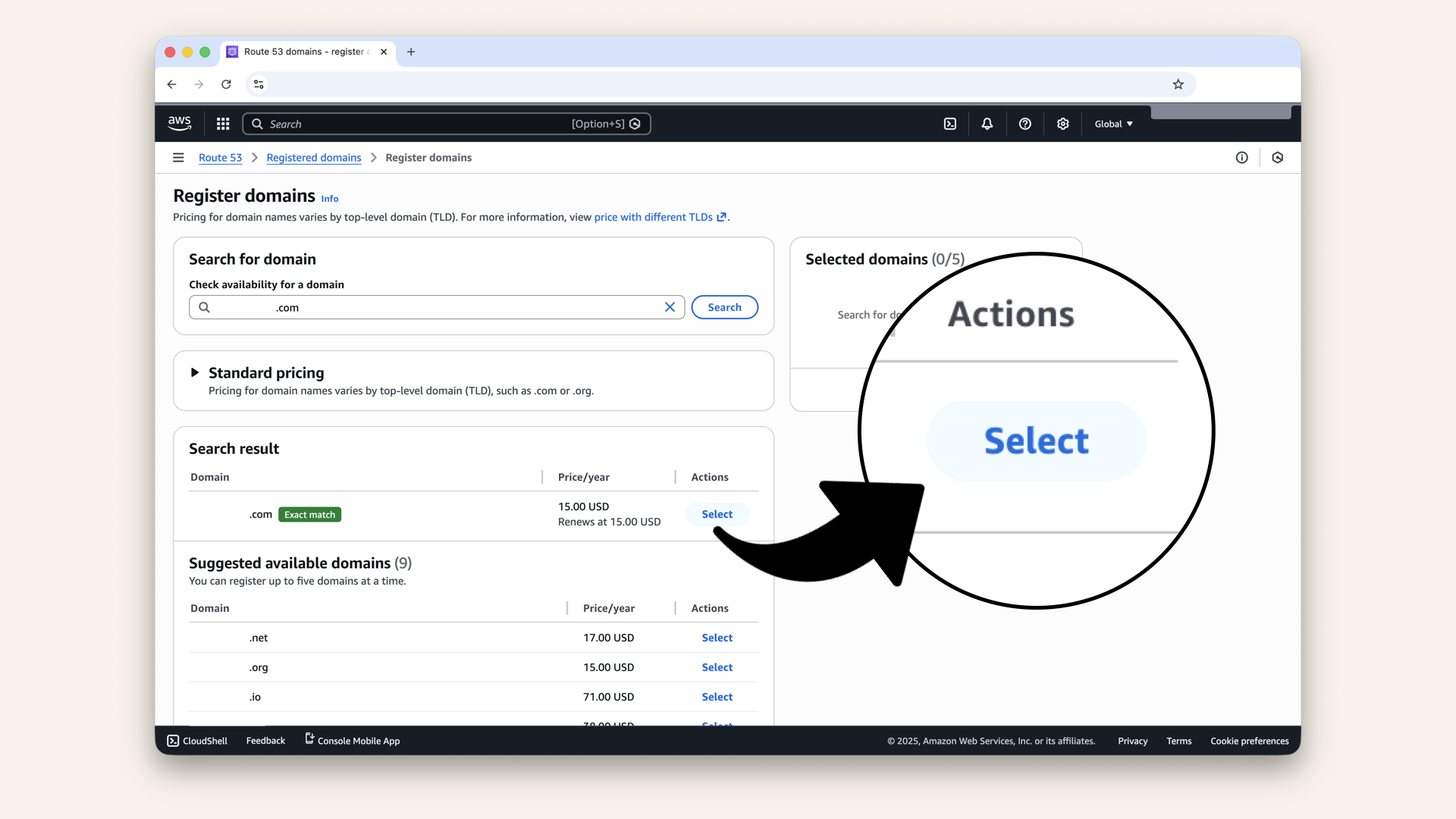
Task: Open the Global region dropdown
Action: pos(1113,124)
